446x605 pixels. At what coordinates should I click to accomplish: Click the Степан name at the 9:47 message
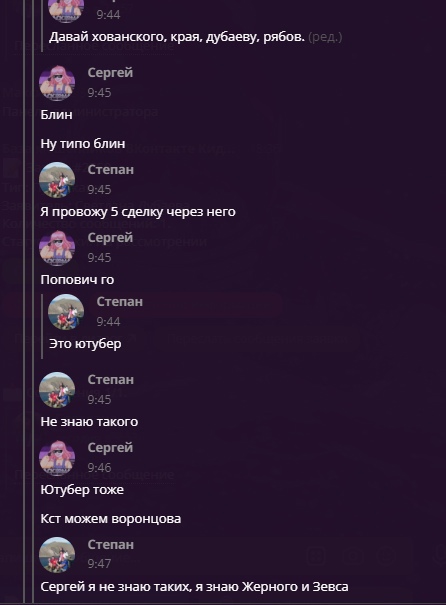tap(111, 544)
